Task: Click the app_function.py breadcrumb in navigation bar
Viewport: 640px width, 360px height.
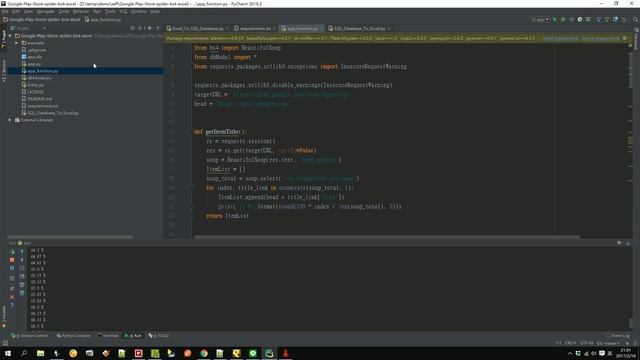Action: (103, 19)
